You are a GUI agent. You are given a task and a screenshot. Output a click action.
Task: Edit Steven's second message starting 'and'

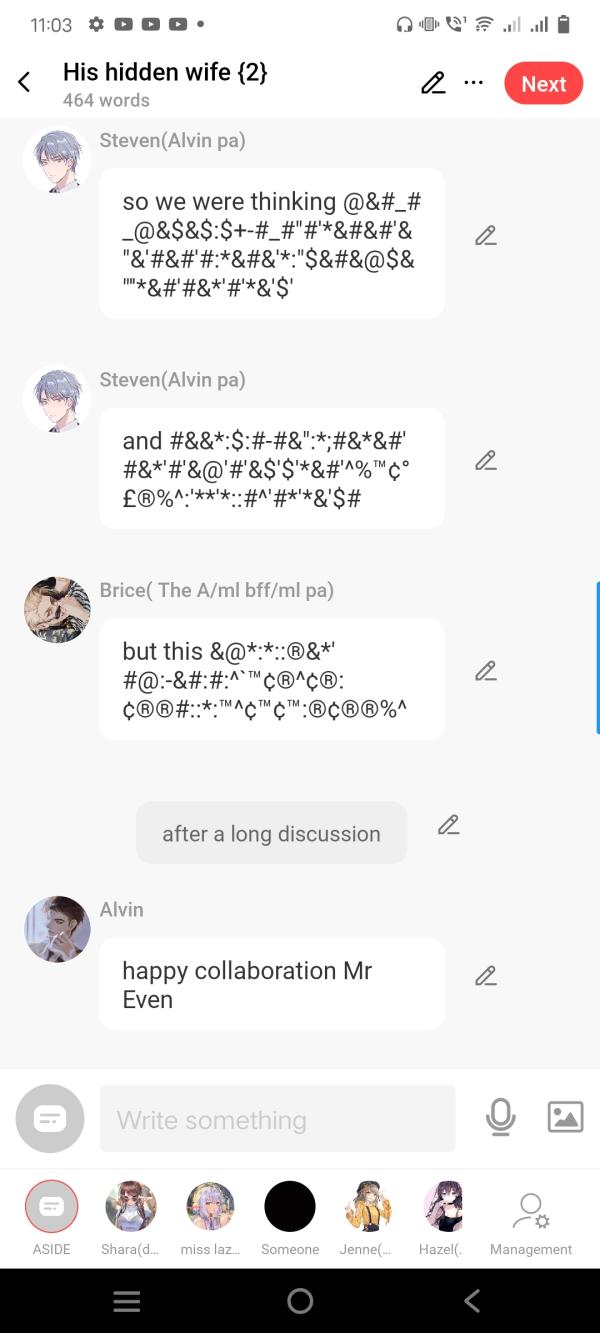(486, 461)
